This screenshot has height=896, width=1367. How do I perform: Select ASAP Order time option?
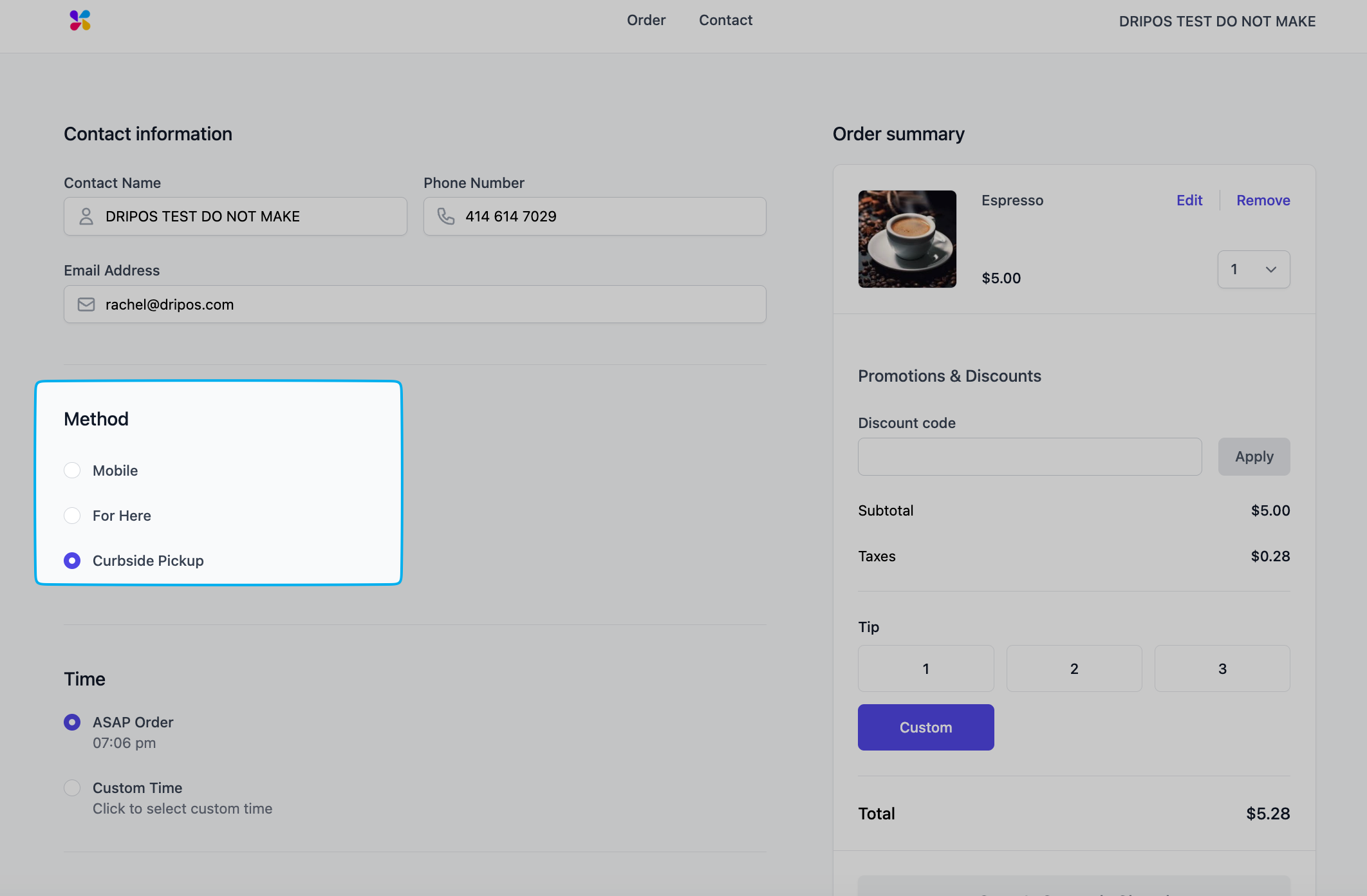click(72, 722)
